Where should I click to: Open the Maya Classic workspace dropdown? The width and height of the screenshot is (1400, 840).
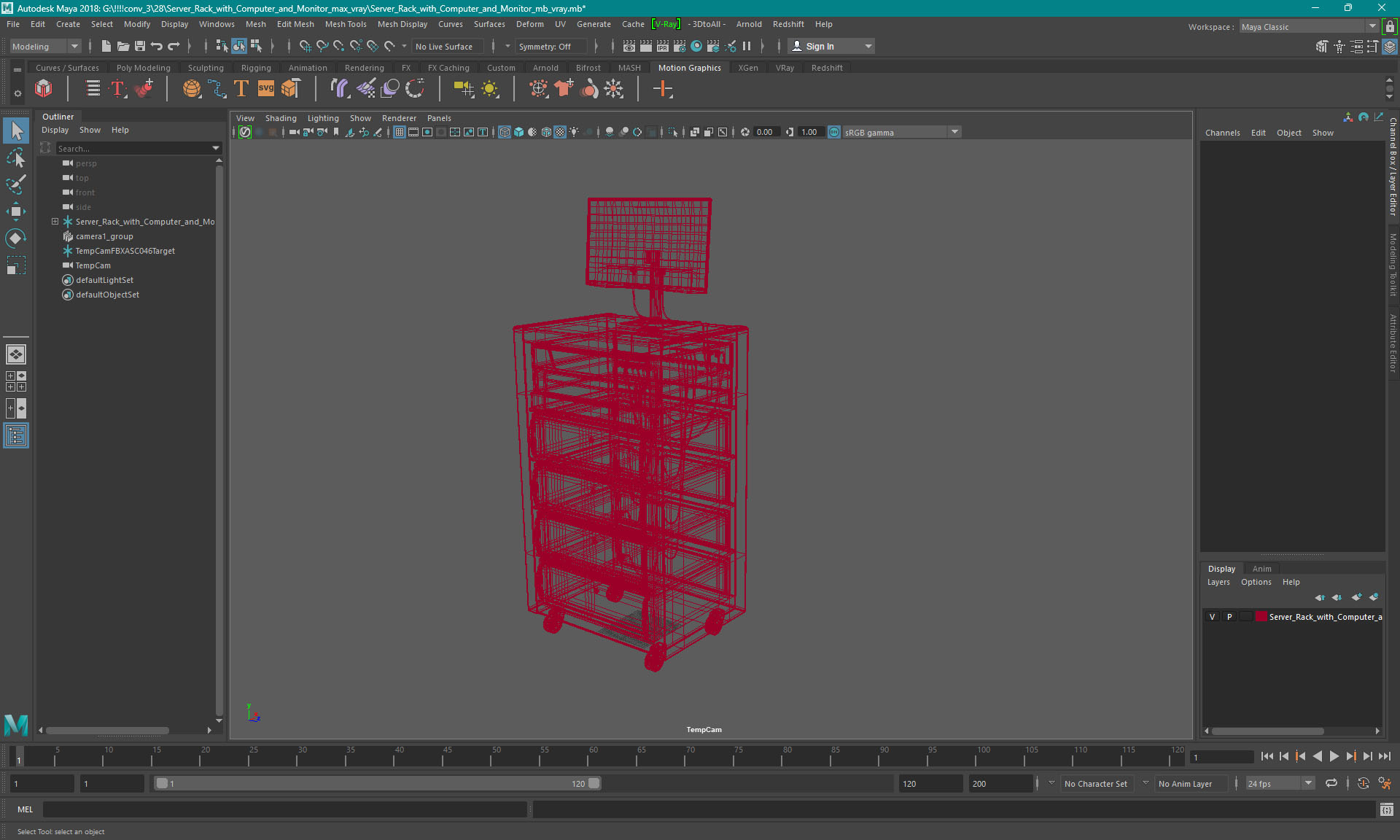[x=1308, y=26]
